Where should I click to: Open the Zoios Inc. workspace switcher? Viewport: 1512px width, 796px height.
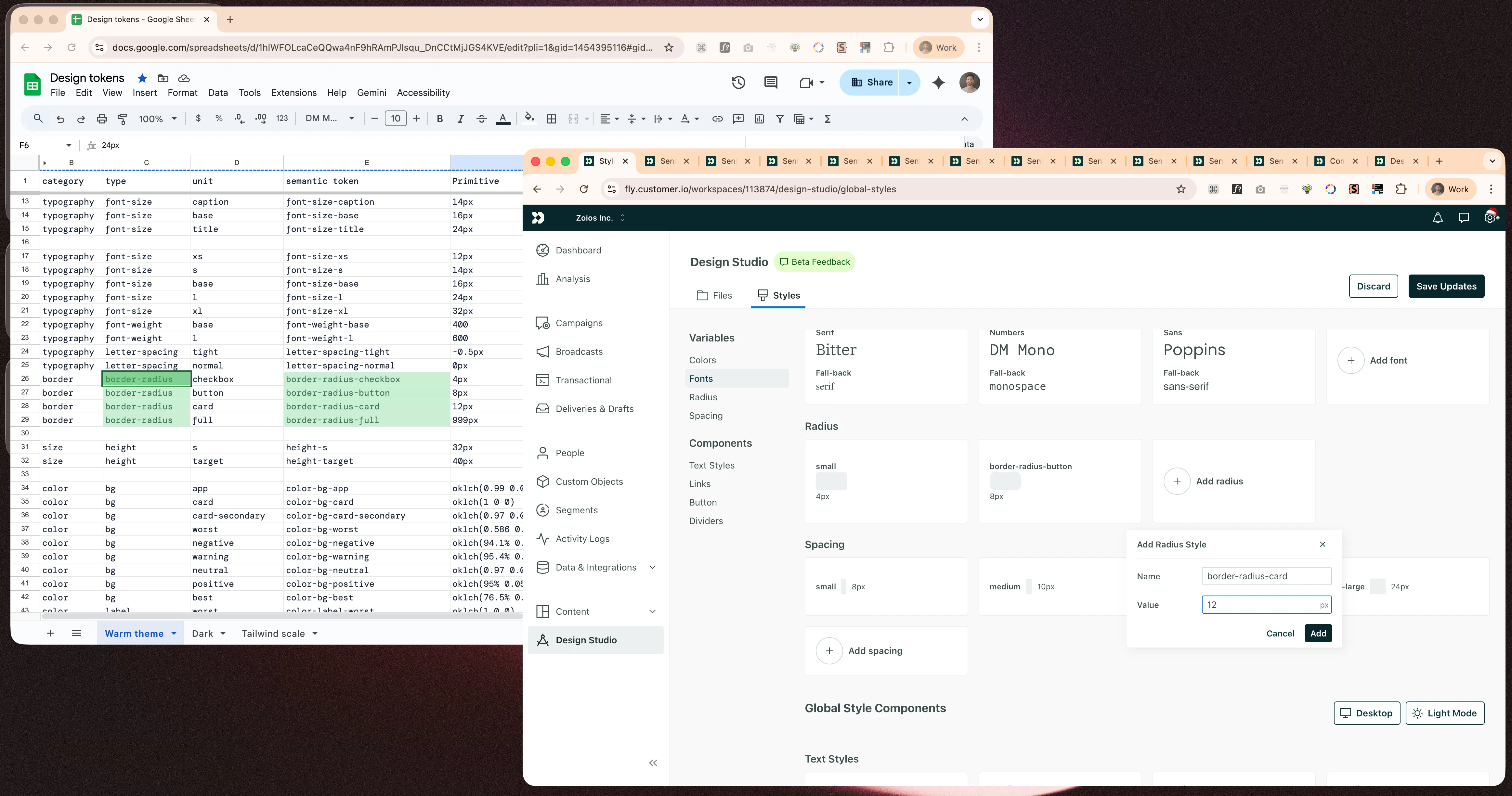point(599,218)
